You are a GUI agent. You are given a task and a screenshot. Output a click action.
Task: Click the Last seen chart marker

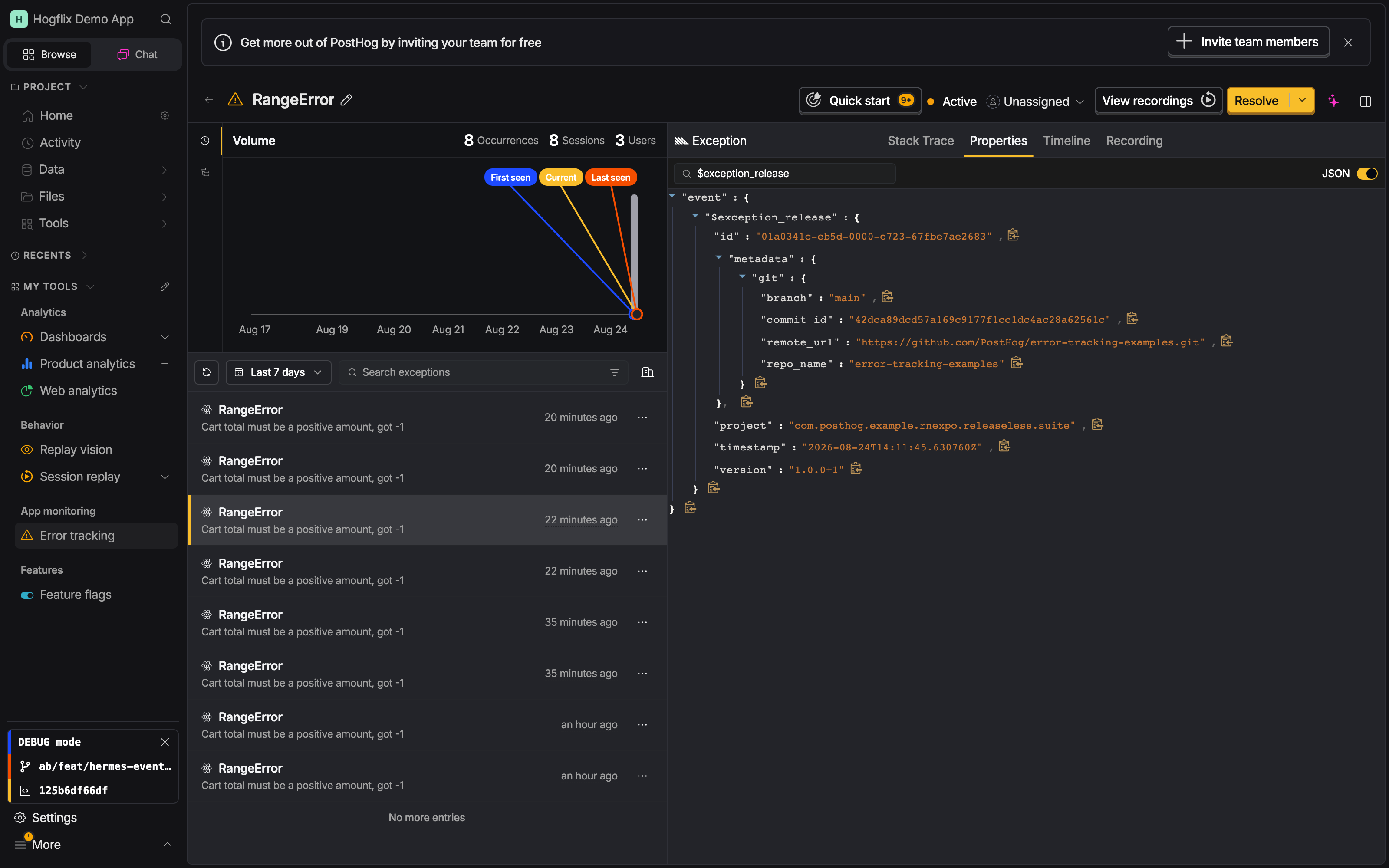pyautogui.click(x=611, y=178)
